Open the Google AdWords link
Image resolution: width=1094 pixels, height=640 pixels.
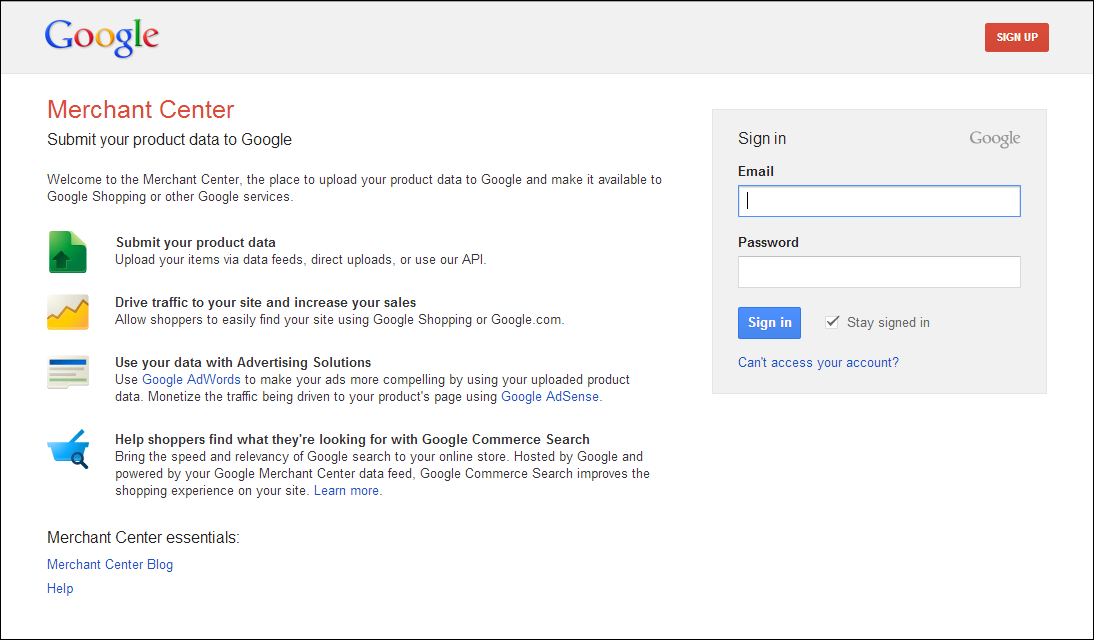coord(191,379)
